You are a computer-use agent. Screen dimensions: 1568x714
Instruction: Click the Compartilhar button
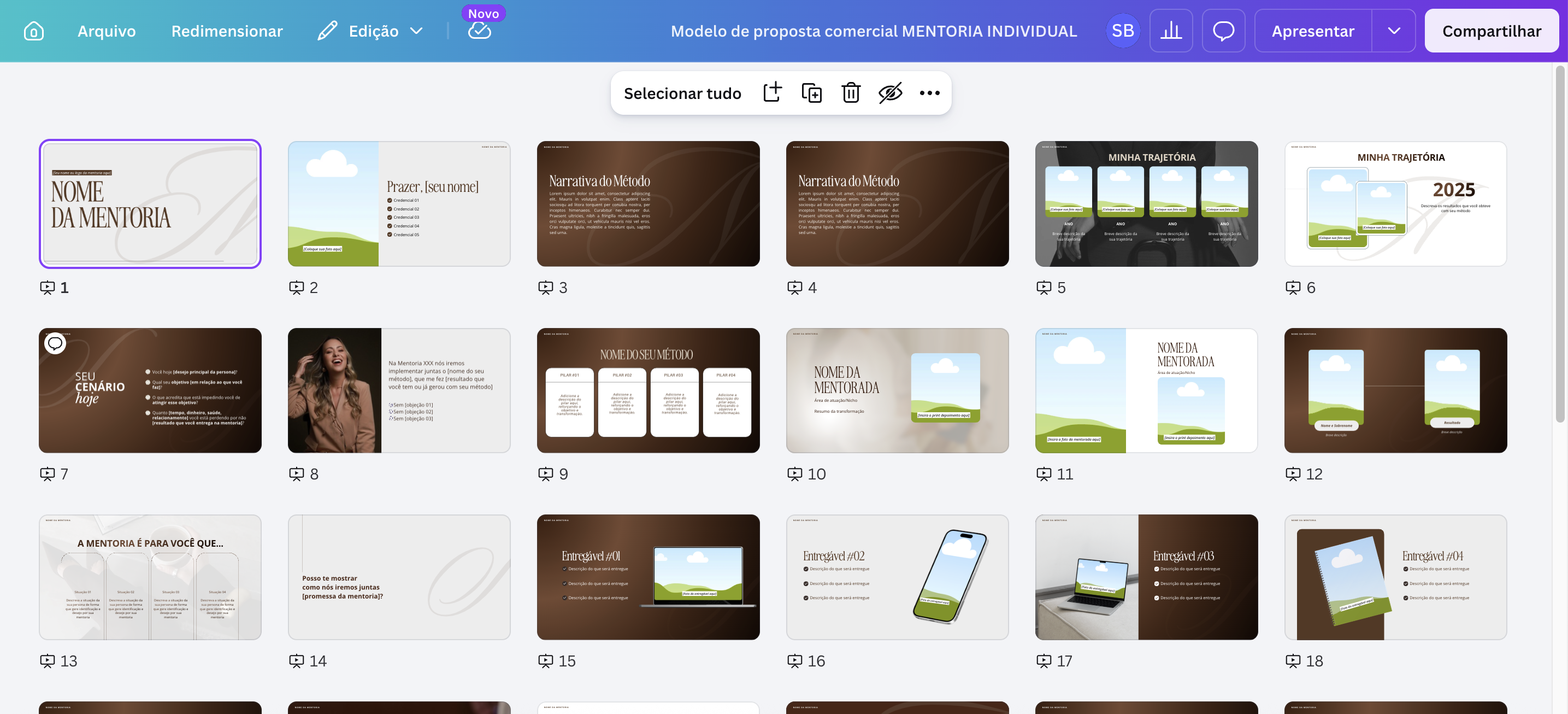[1492, 31]
